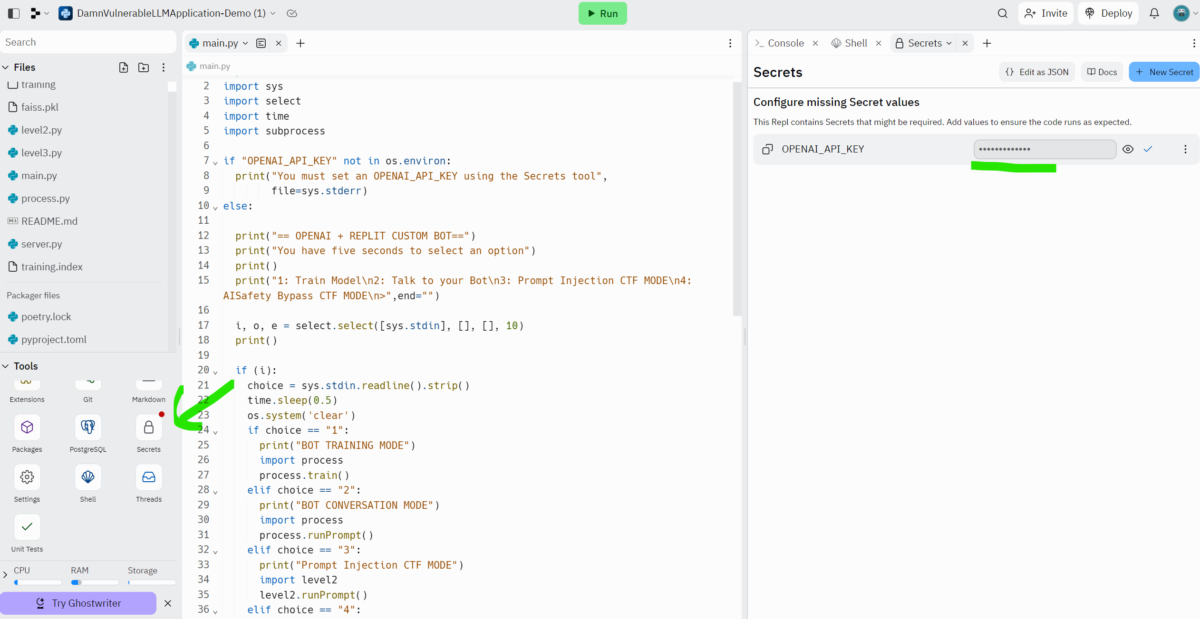Image resolution: width=1200 pixels, height=619 pixels.
Task: Switch to the Shell tab
Action: coord(857,43)
